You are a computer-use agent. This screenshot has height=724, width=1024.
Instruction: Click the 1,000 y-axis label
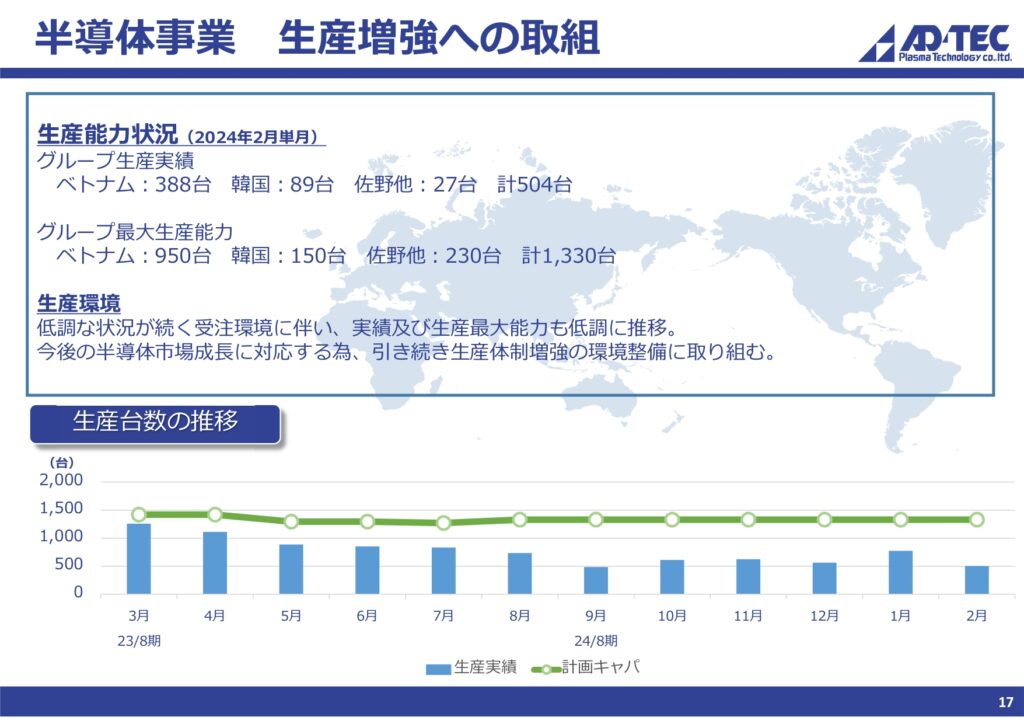[61, 536]
